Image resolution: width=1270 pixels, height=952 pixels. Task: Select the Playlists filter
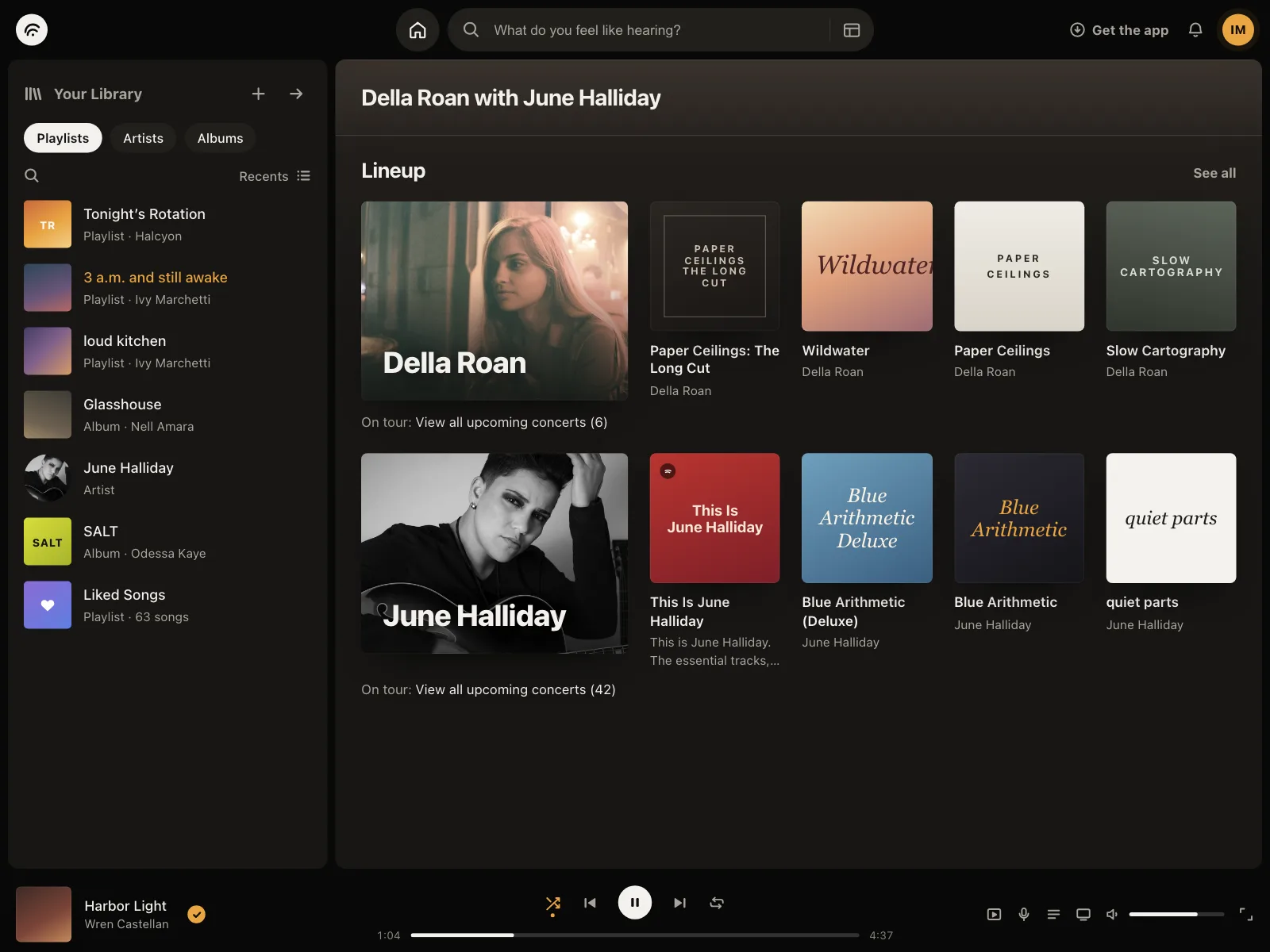(63, 138)
